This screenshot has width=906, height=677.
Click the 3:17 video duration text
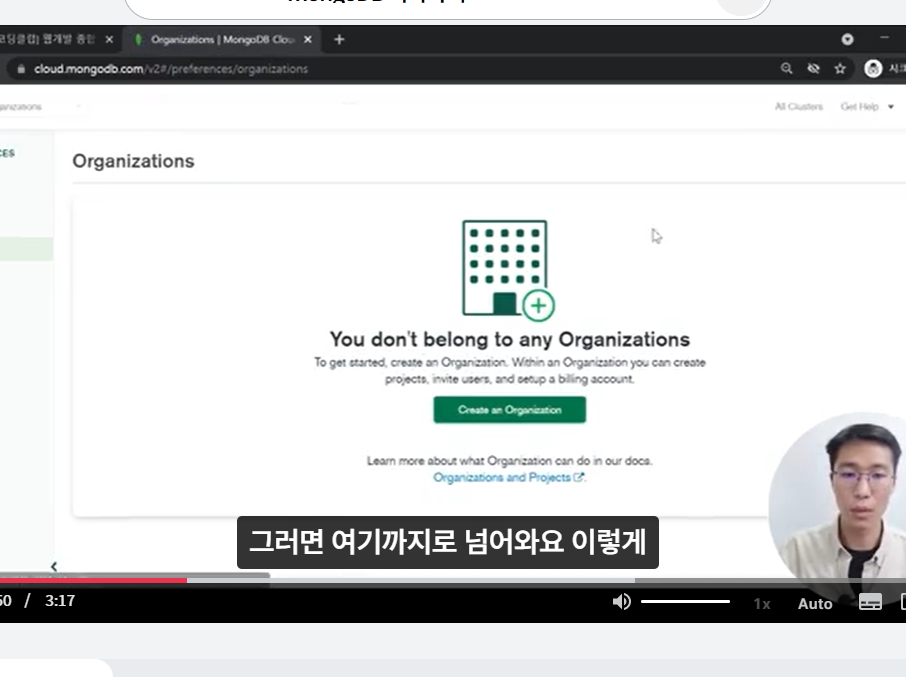coord(60,601)
